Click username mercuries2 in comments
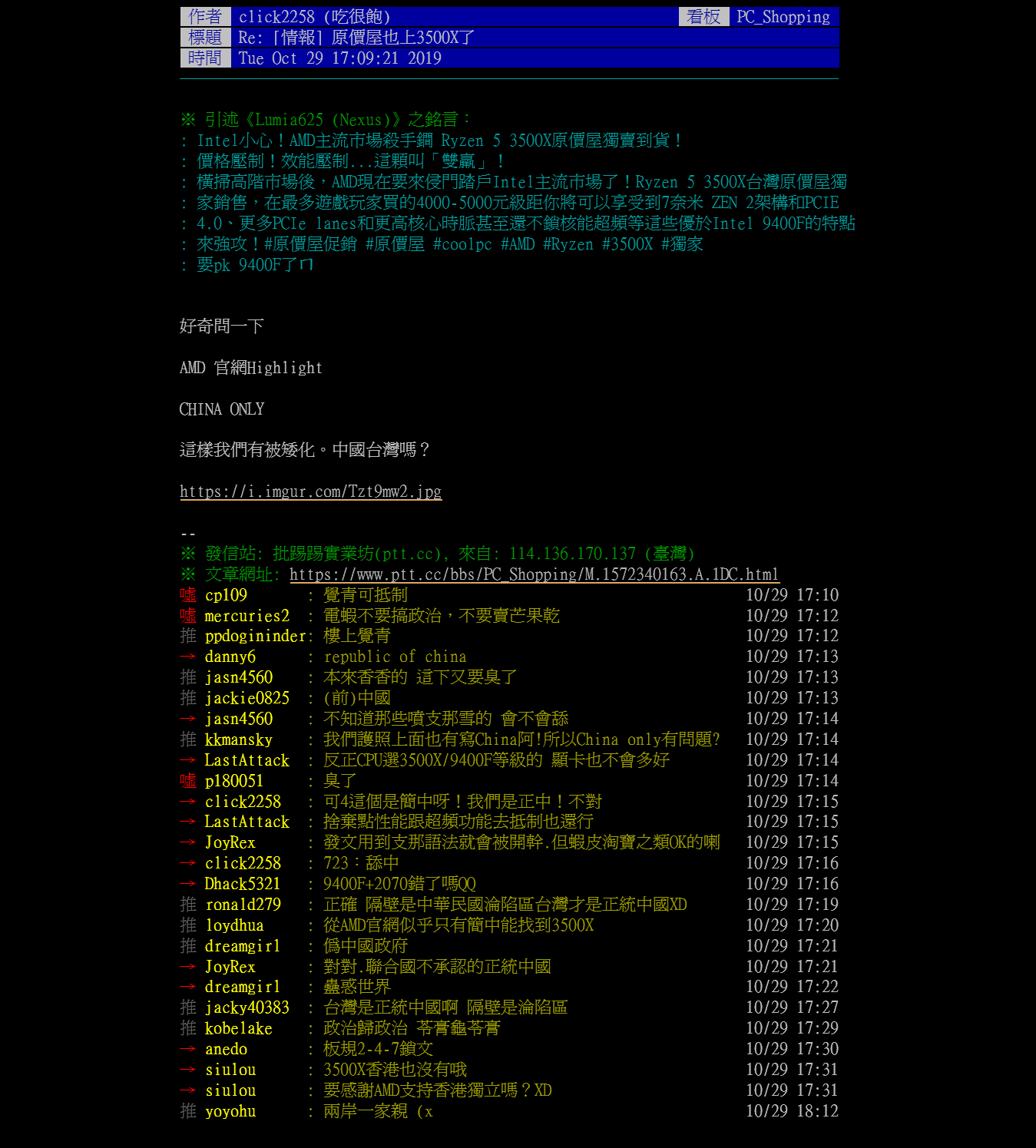Screen dimensions: 1036x1148 [247, 616]
